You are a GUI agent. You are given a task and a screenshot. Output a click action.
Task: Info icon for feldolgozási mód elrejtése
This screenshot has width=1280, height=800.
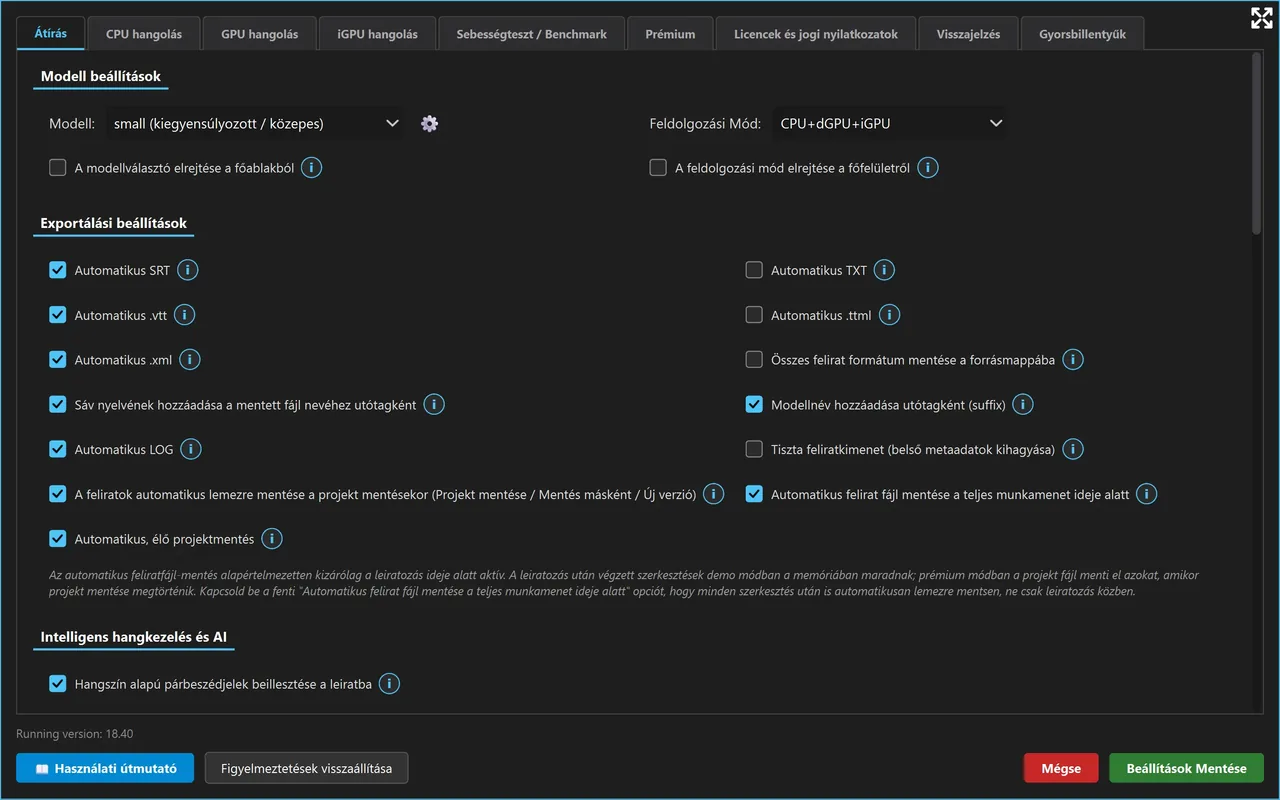click(x=928, y=168)
